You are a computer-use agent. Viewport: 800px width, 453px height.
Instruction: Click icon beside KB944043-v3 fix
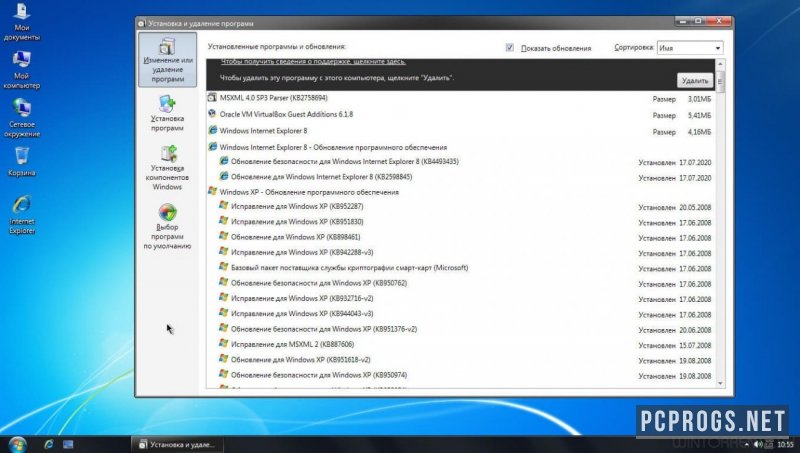pos(223,313)
